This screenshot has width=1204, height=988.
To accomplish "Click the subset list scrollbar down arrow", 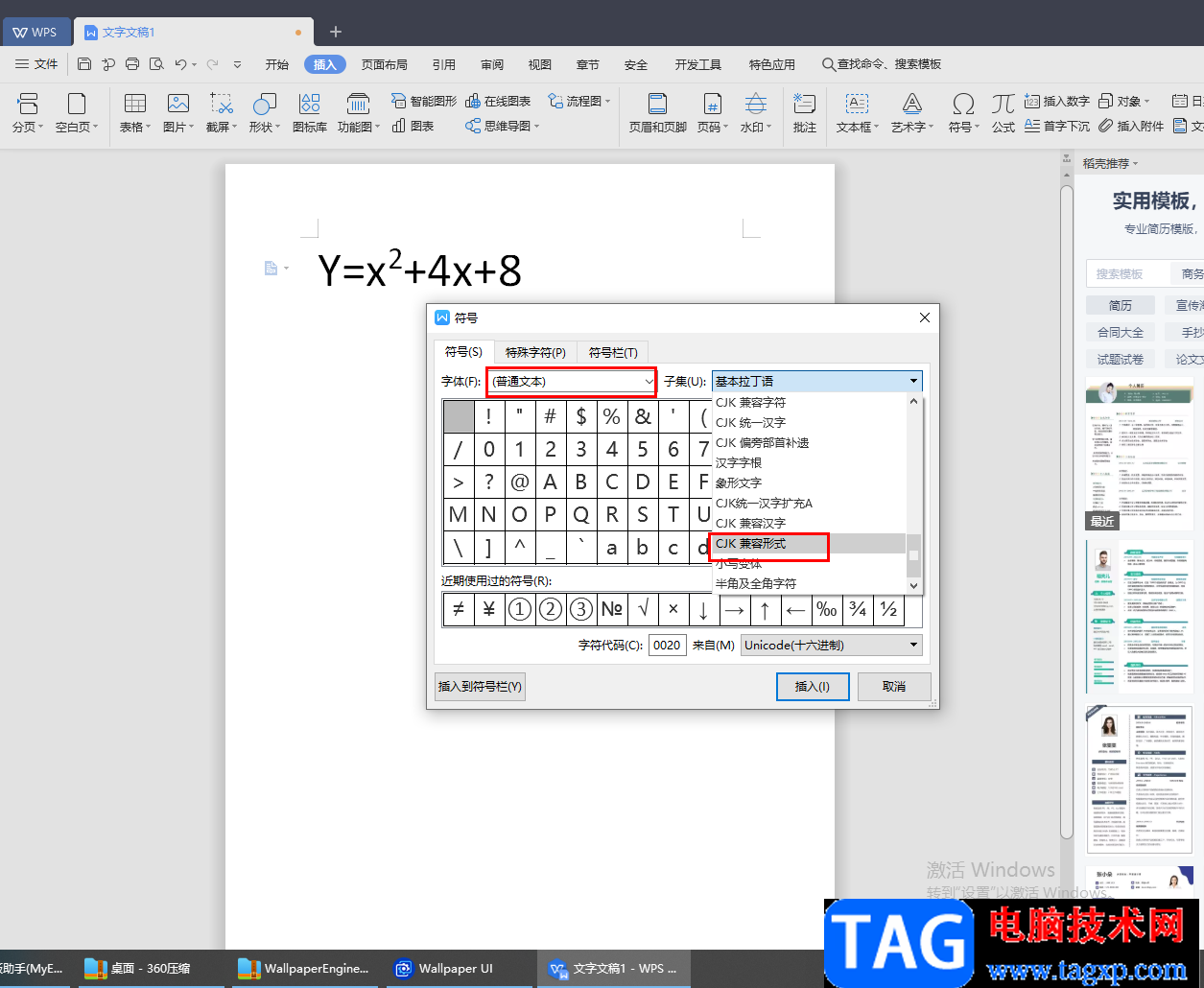I will pyautogui.click(x=913, y=585).
